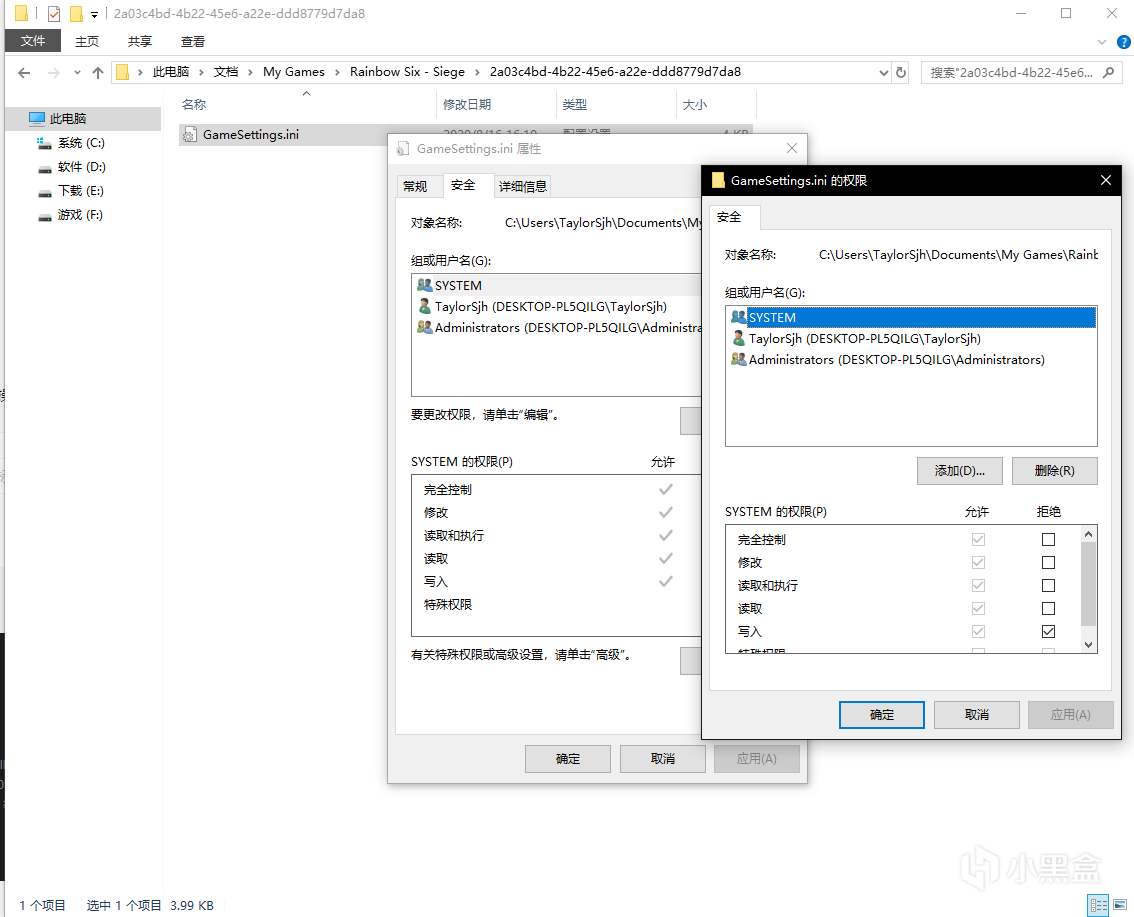Image resolution: width=1134 pixels, height=917 pixels.
Task: Go up one folder level
Action: (98, 72)
